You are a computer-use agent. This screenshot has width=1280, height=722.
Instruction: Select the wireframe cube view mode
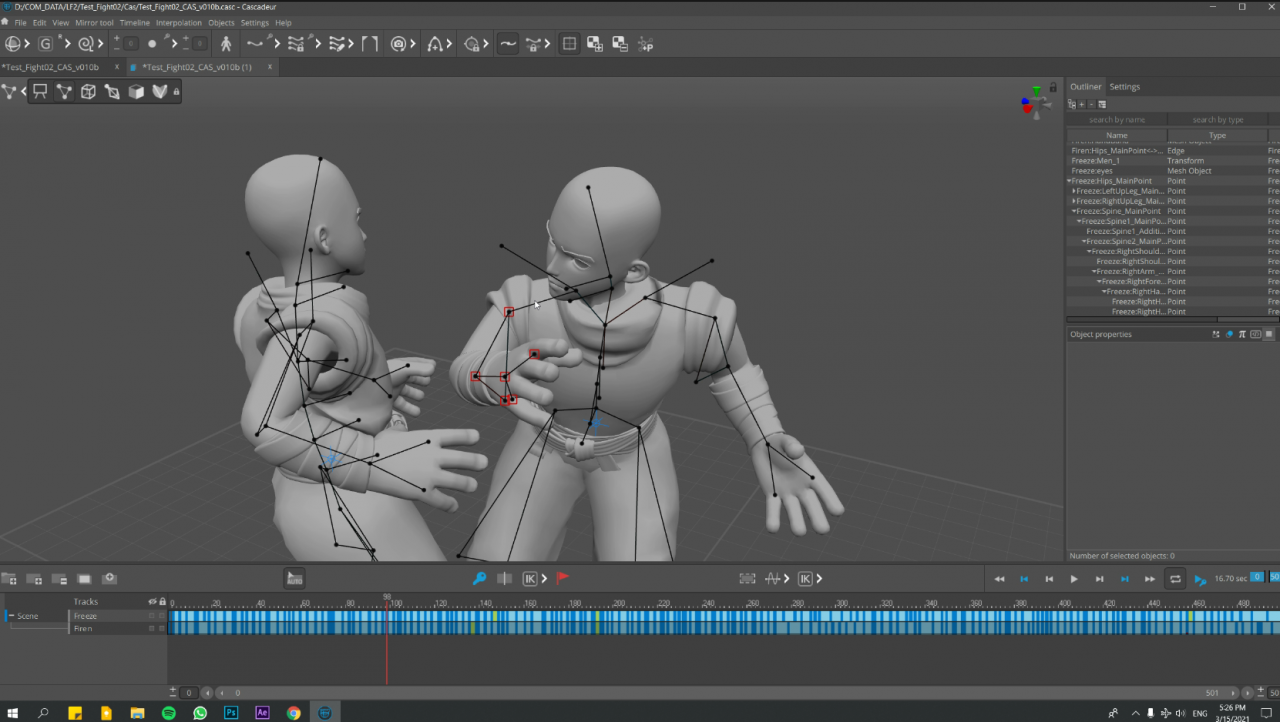click(x=88, y=92)
